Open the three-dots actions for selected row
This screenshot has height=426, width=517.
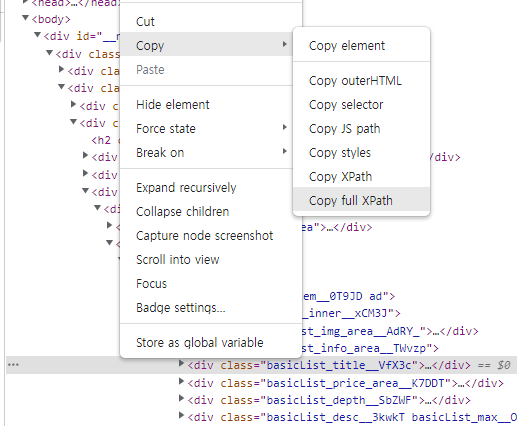click(13, 365)
